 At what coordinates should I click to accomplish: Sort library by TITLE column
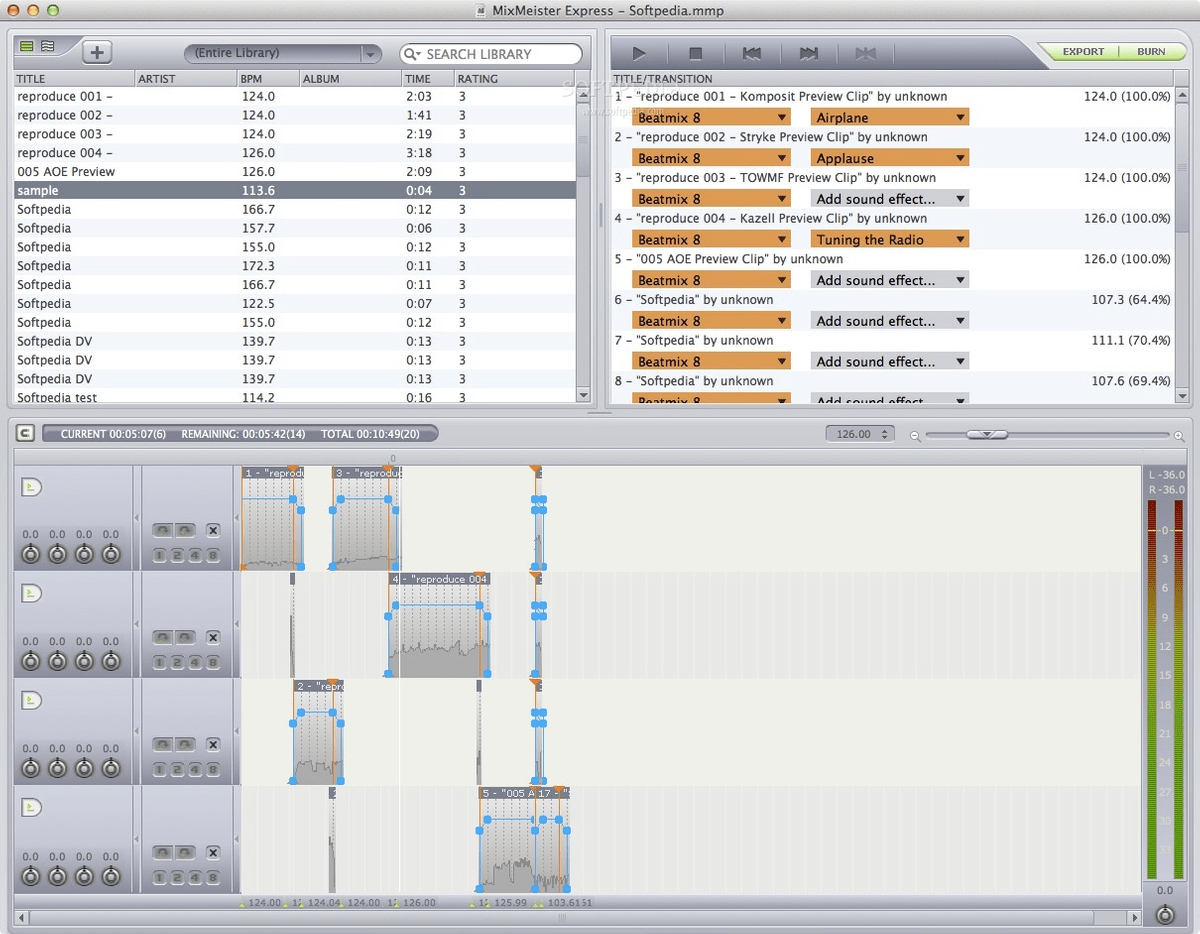coord(75,78)
